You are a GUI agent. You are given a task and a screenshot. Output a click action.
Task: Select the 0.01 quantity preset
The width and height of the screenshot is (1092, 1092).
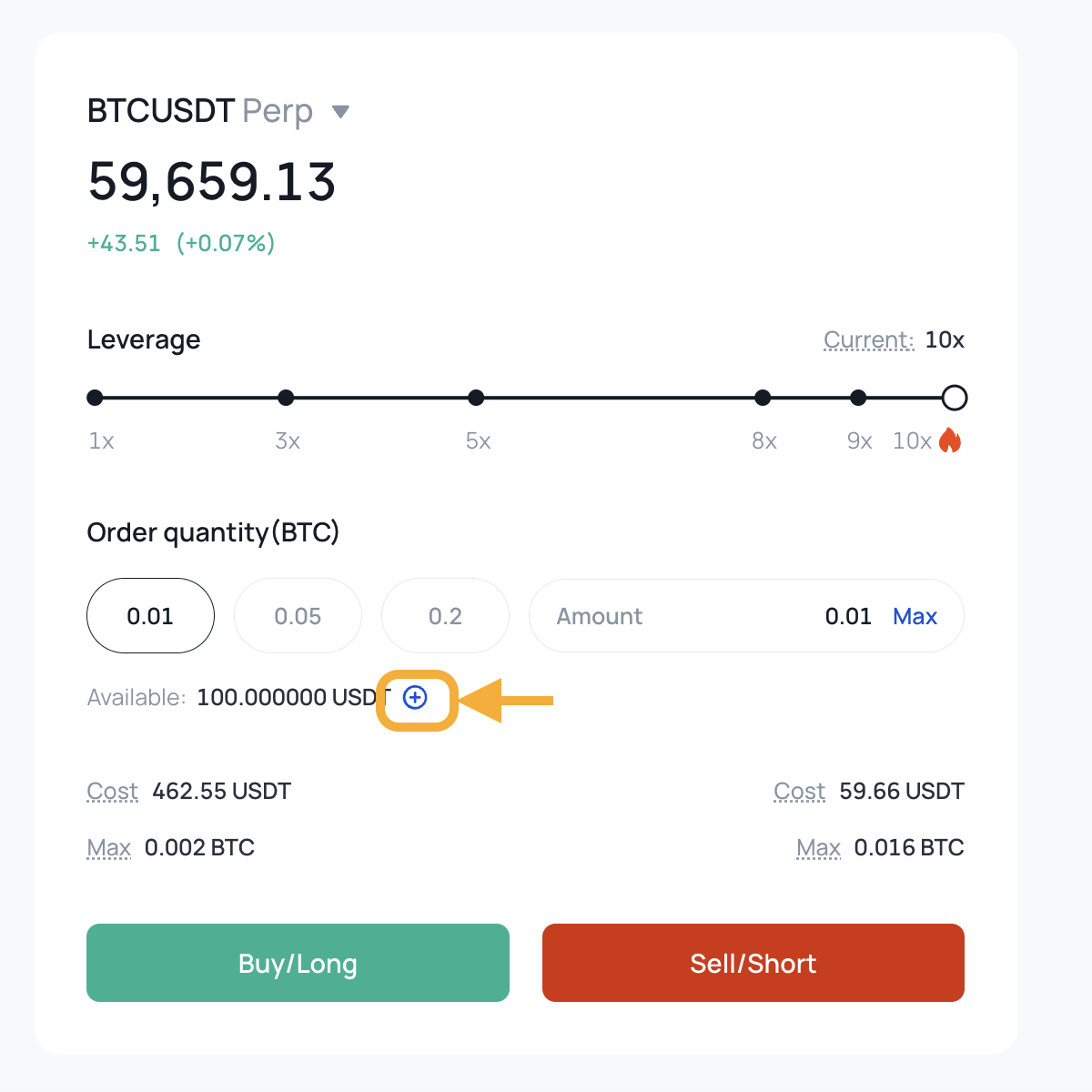click(x=150, y=616)
